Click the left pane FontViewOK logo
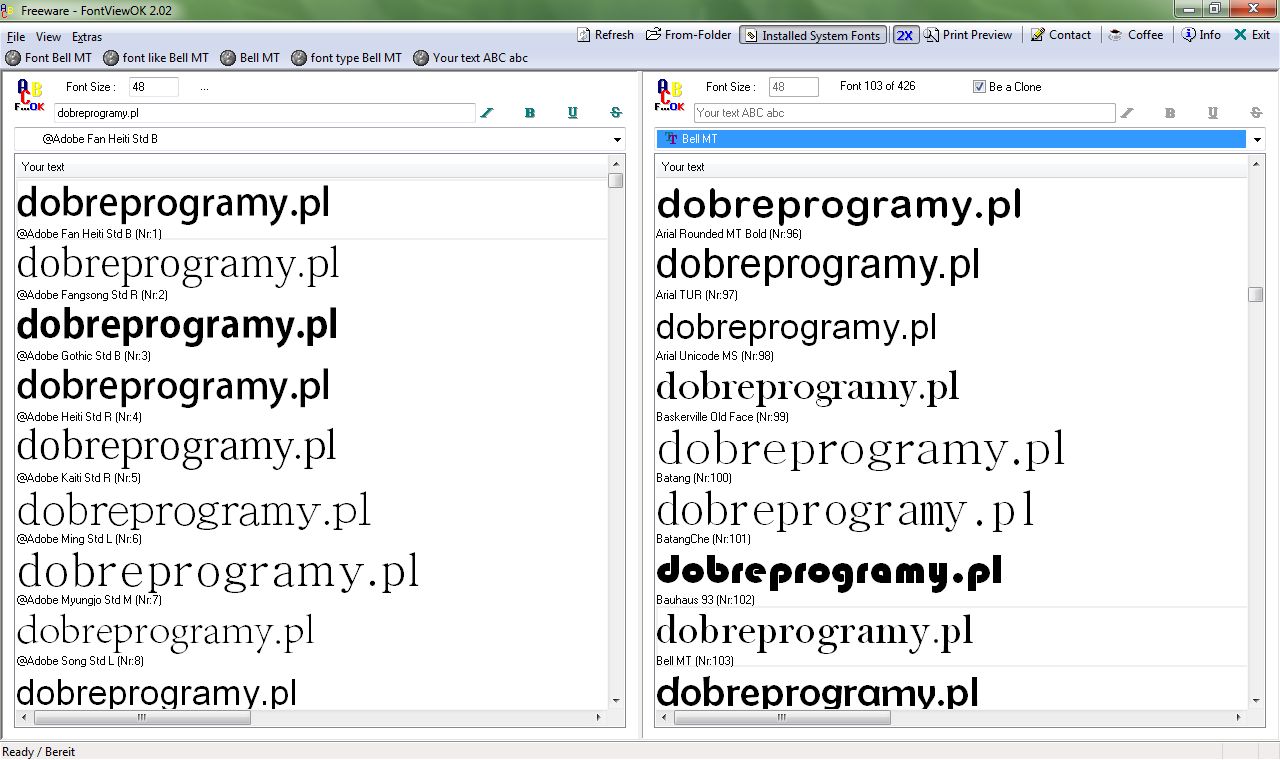The width and height of the screenshot is (1280, 760). coord(29,96)
